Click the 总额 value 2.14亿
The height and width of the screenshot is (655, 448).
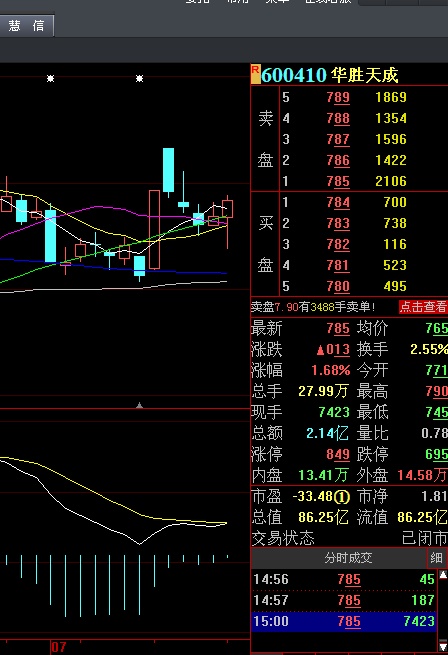coord(327,433)
